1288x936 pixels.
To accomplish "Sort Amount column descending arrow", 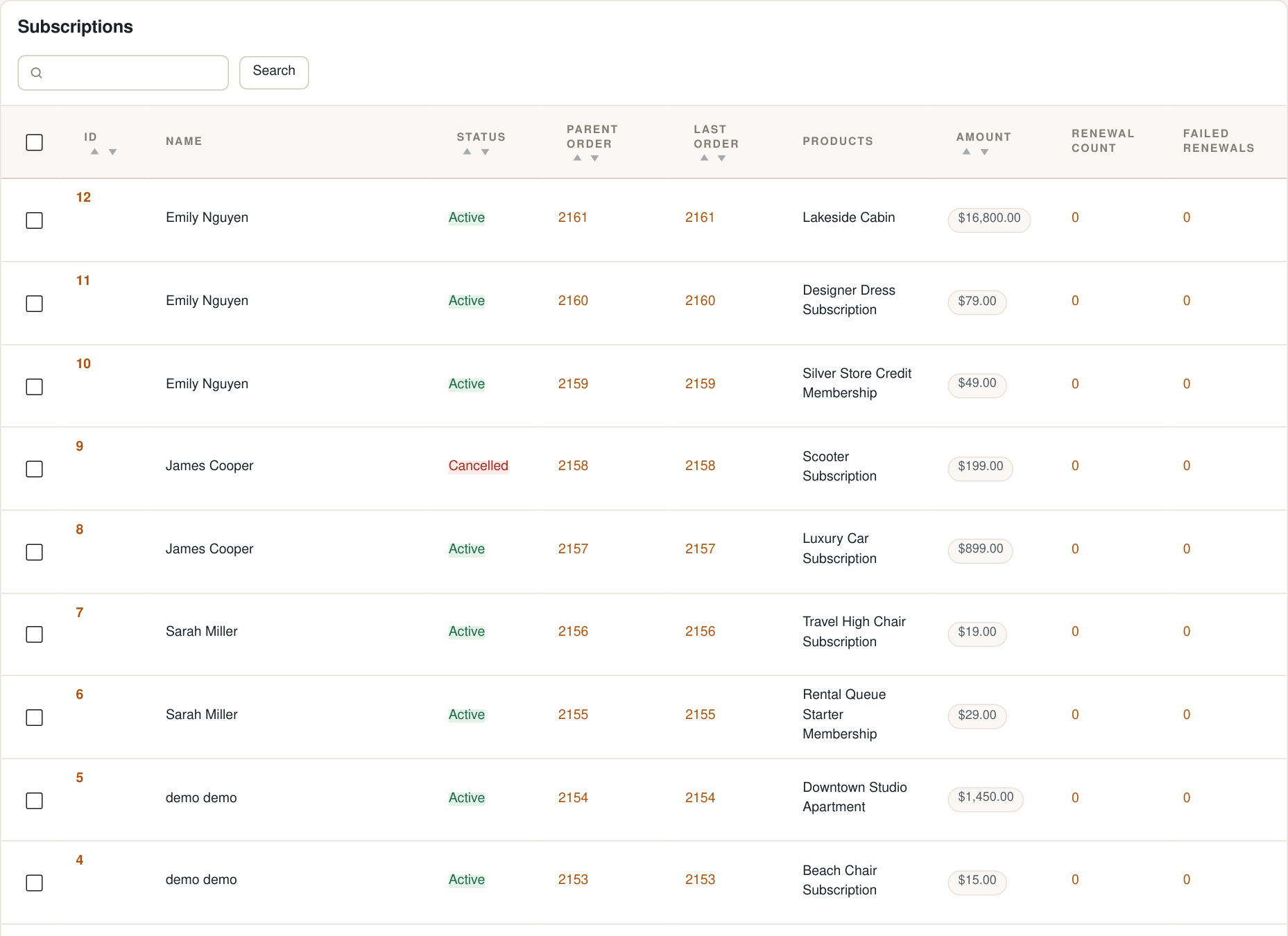I will 985,152.
